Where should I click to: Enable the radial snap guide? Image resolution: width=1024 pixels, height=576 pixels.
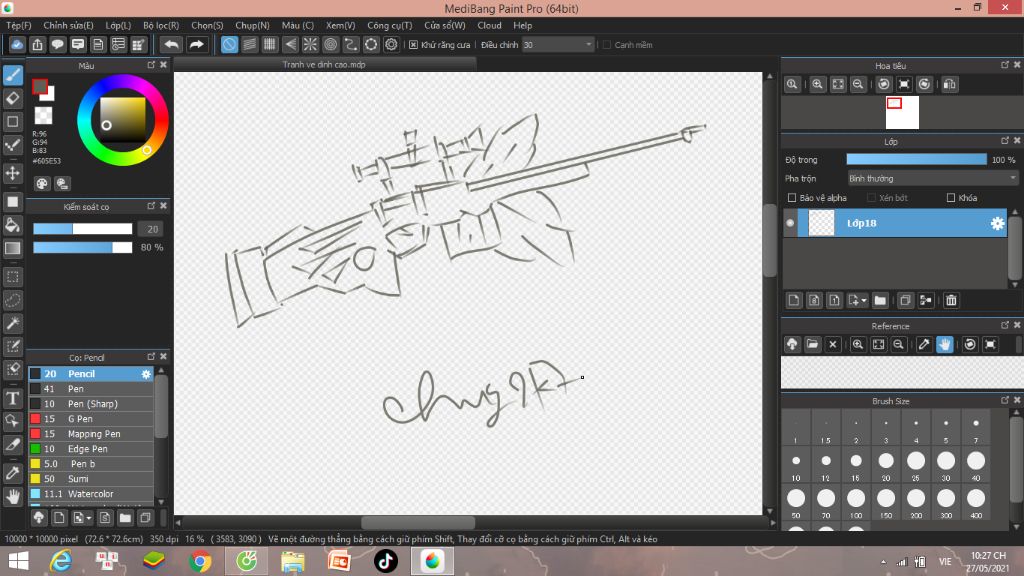[x=310, y=45]
